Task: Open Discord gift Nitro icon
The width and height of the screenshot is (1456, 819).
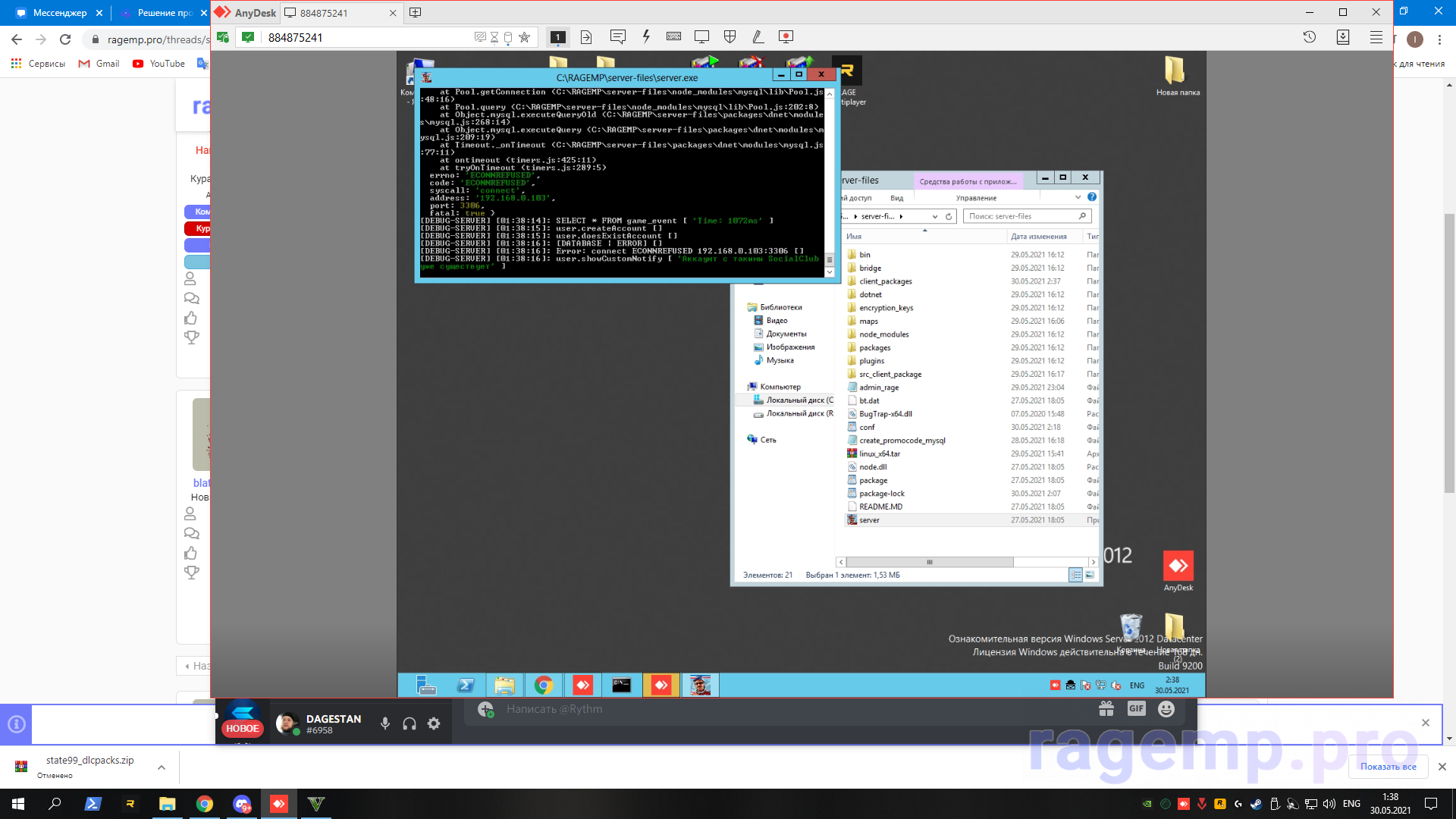Action: [1106, 709]
